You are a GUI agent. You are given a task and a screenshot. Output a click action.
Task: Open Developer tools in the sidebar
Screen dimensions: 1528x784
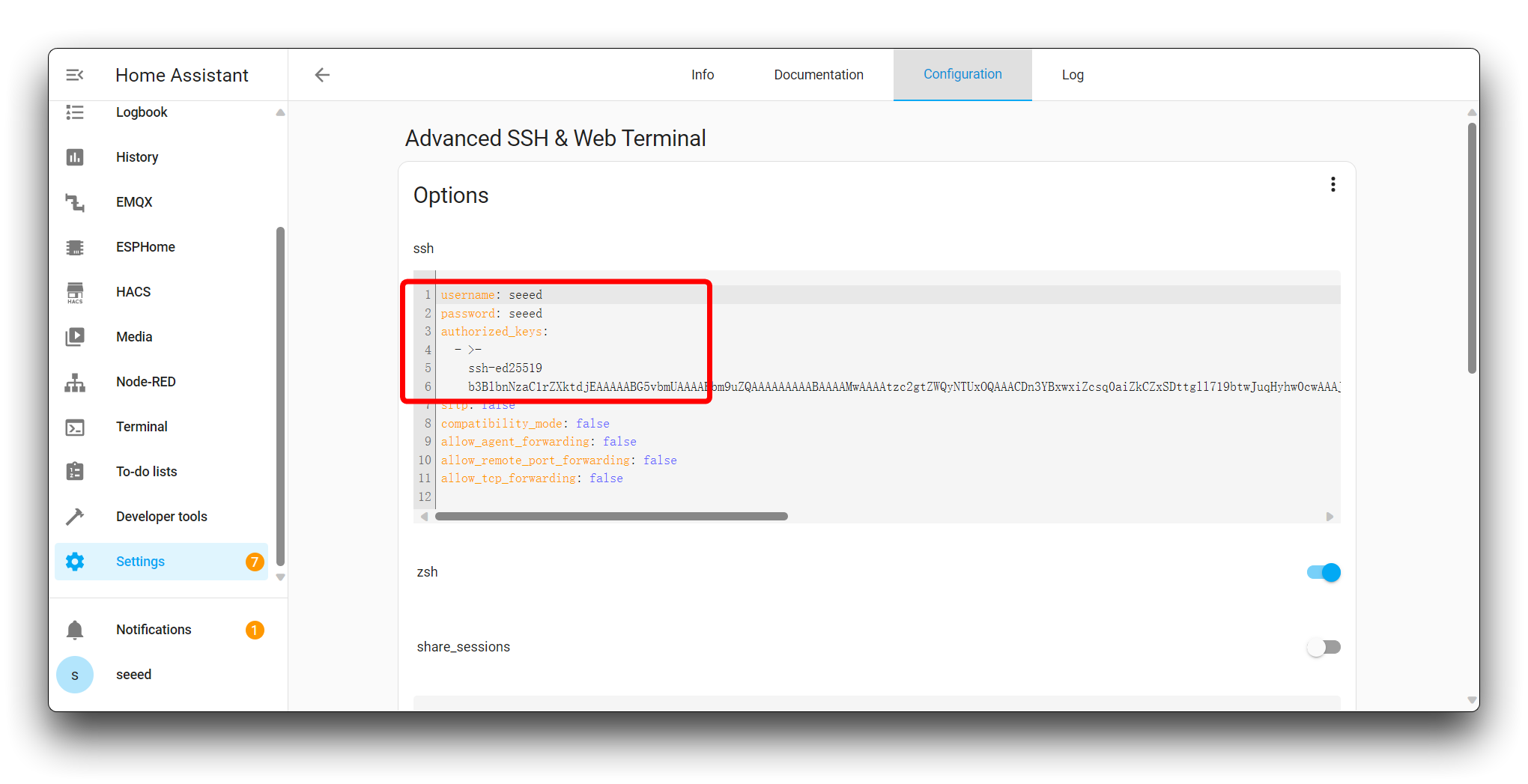tap(161, 517)
